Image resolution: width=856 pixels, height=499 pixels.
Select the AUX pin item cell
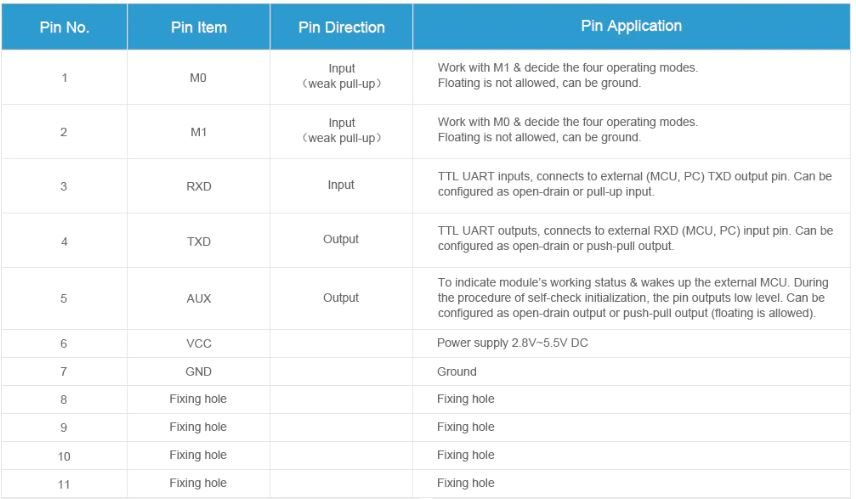point(198,299)
